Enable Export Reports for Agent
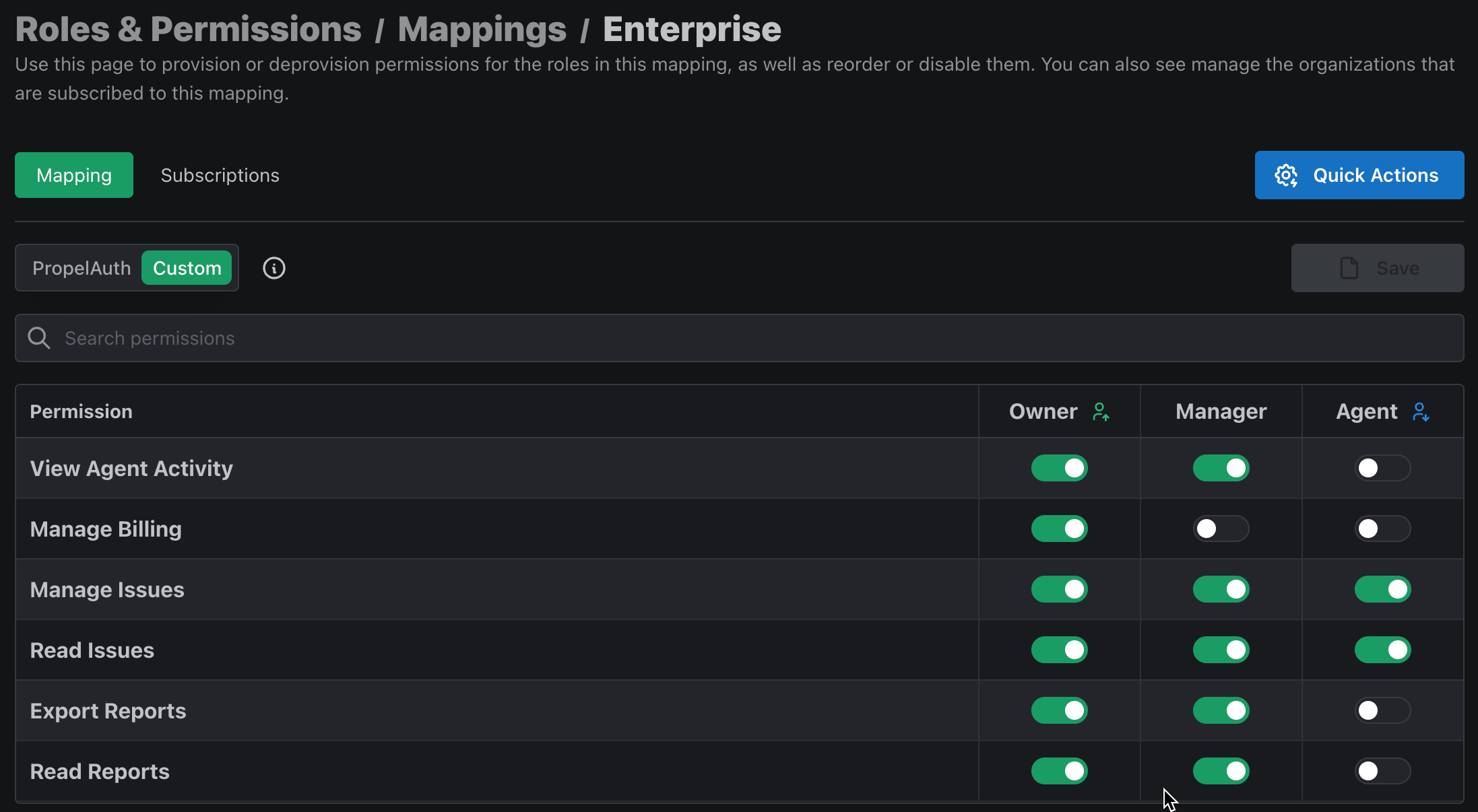 1382,710
